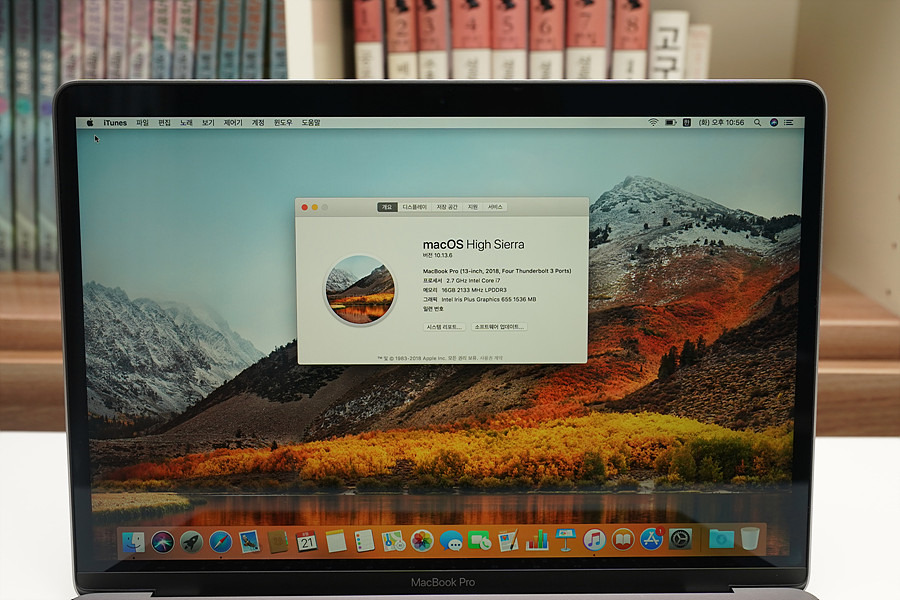Switch to the 지원 tab
Image resolution: width=900 pixels, height=600 pixels.
[x=472, y=207]
